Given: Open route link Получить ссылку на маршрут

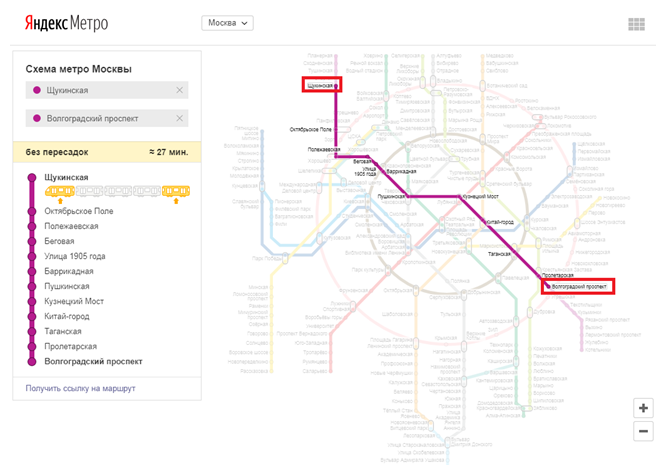Looking at the screenshot, I should tap(80, 388).
